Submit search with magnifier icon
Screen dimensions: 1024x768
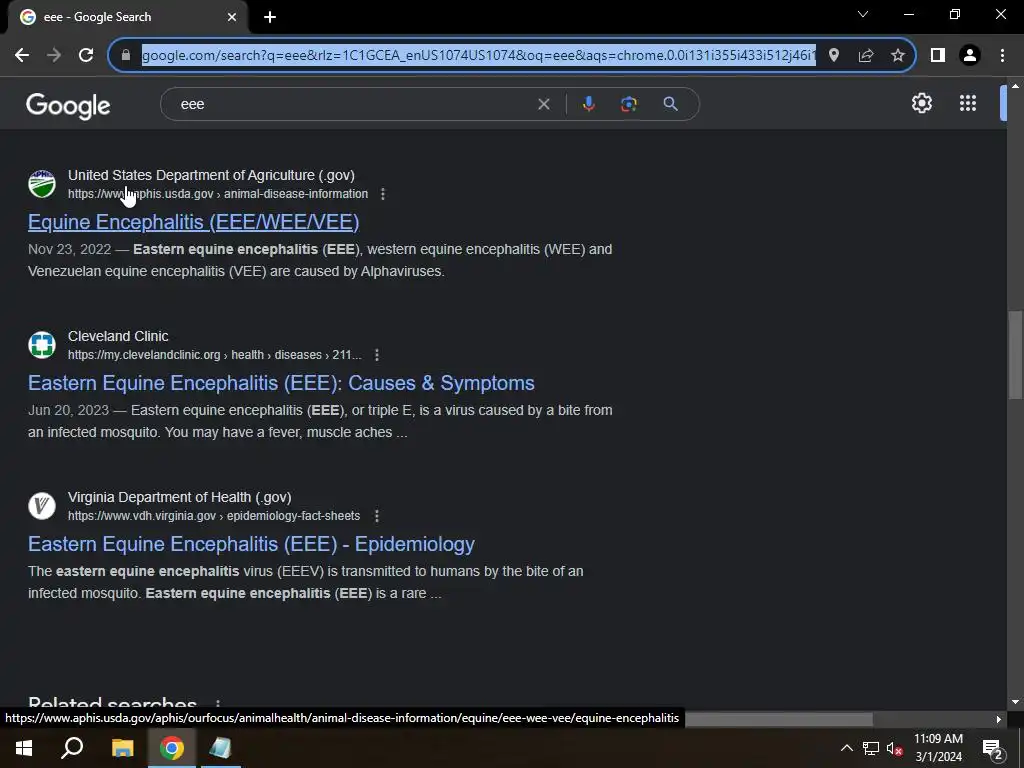pos(670,104)
